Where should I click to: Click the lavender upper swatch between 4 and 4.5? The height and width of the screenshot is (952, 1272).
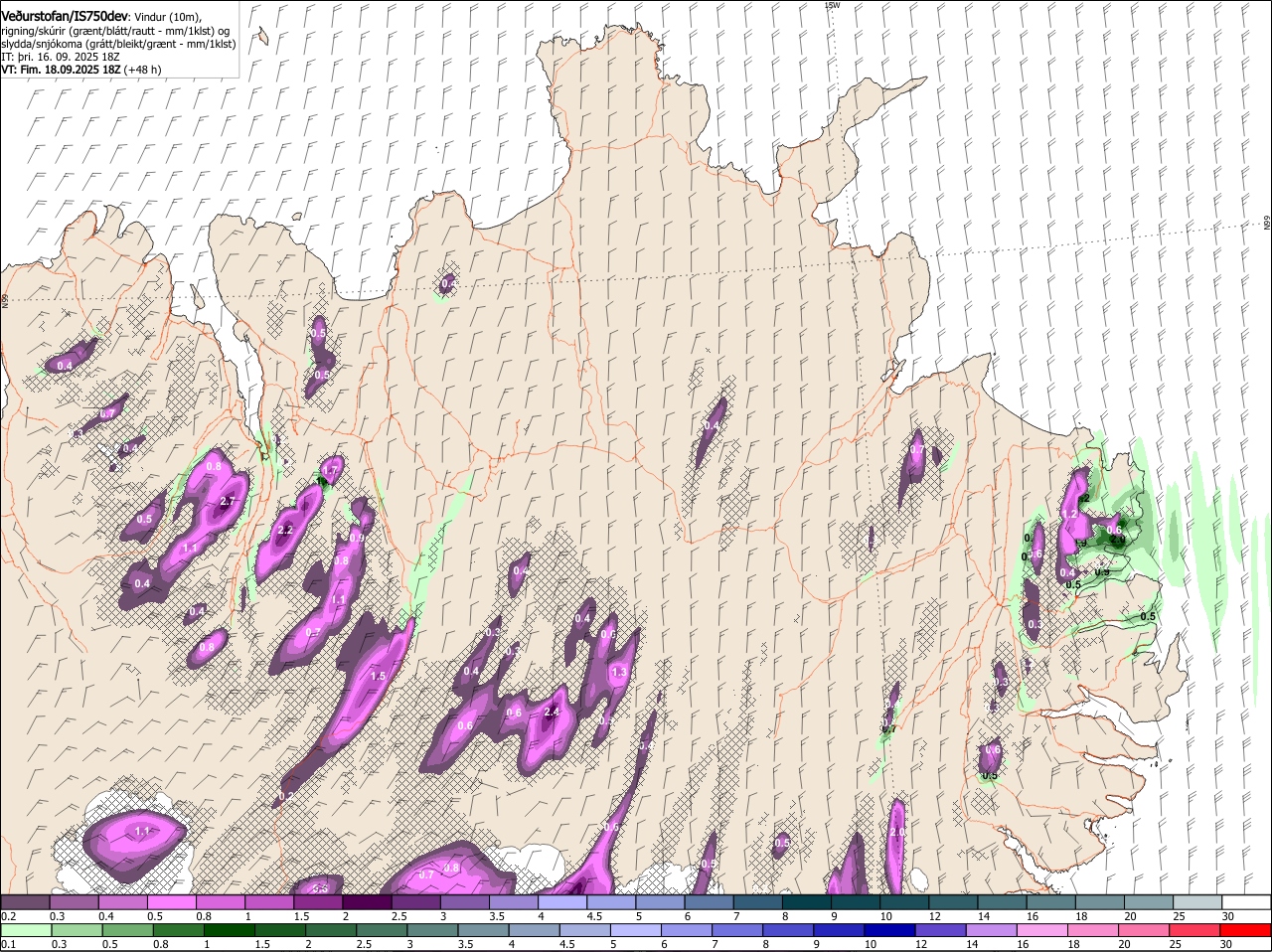(561, 901)
